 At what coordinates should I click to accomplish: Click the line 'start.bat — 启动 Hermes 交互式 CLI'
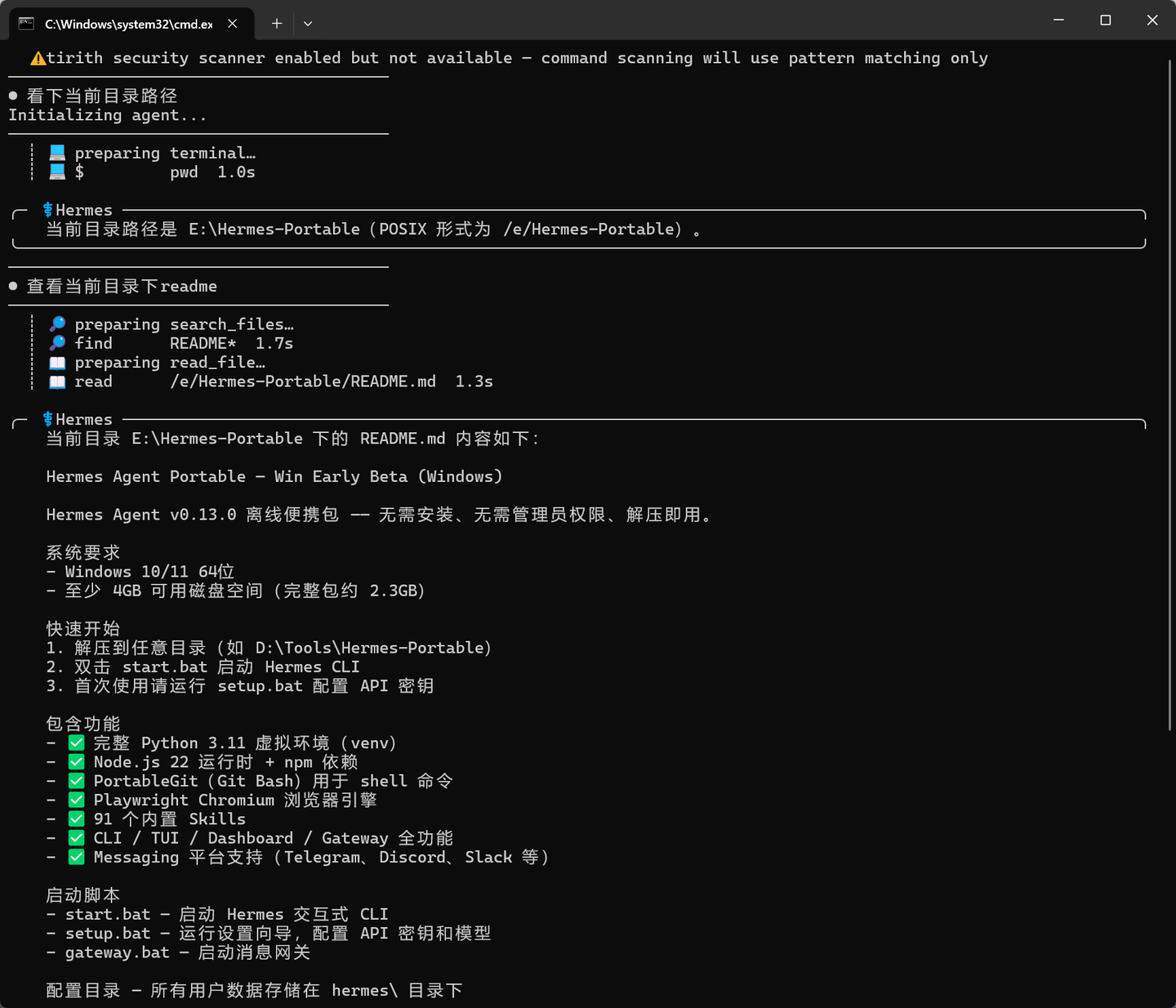(217, 914)
